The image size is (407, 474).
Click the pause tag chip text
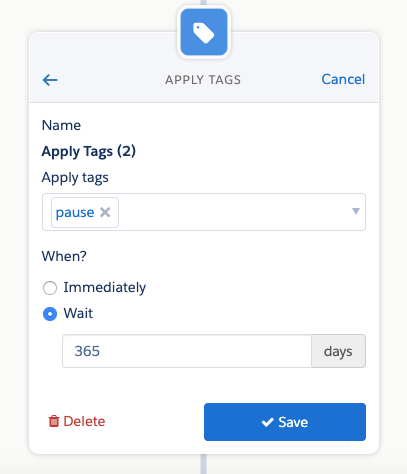click(x=75, y=213)
